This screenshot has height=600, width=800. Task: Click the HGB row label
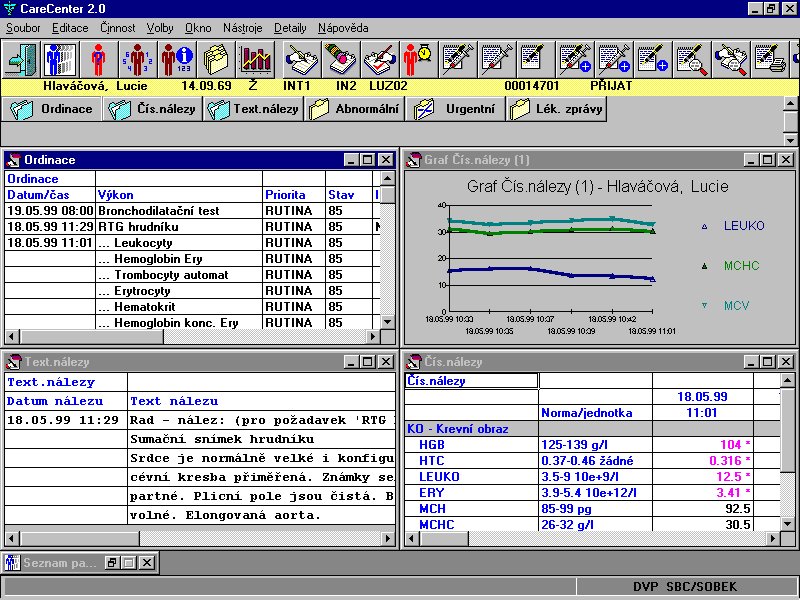click(432, 445)
